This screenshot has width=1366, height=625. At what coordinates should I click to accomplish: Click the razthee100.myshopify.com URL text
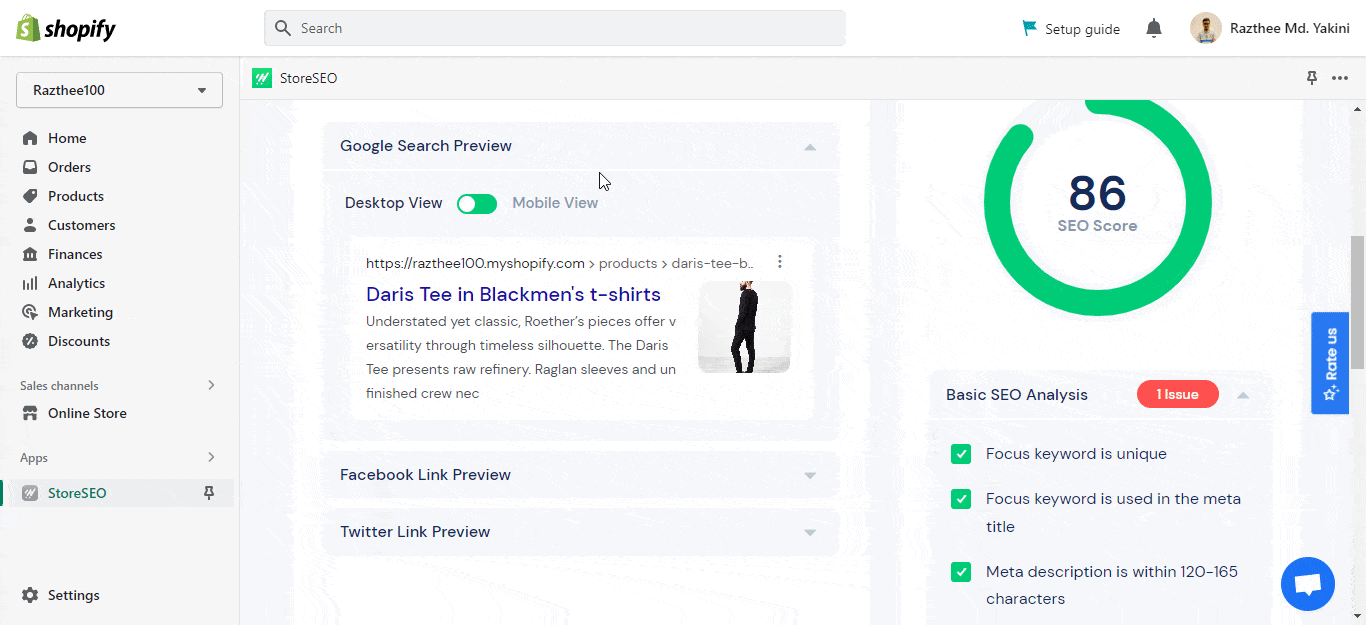tap(475, 263)
